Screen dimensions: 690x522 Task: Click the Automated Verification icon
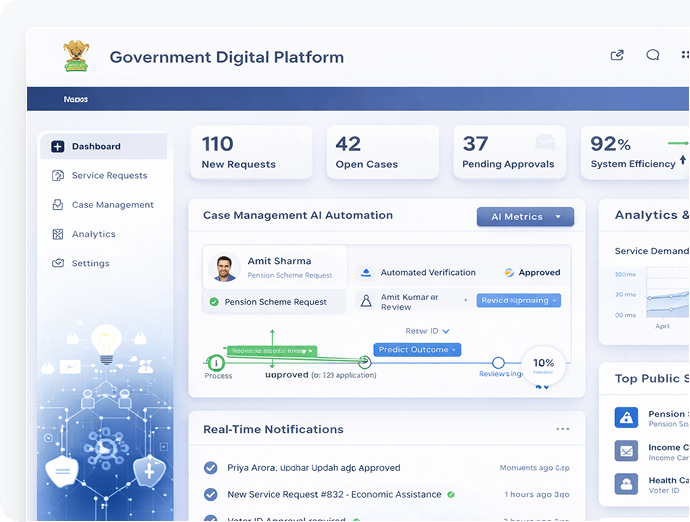point(365,272)
